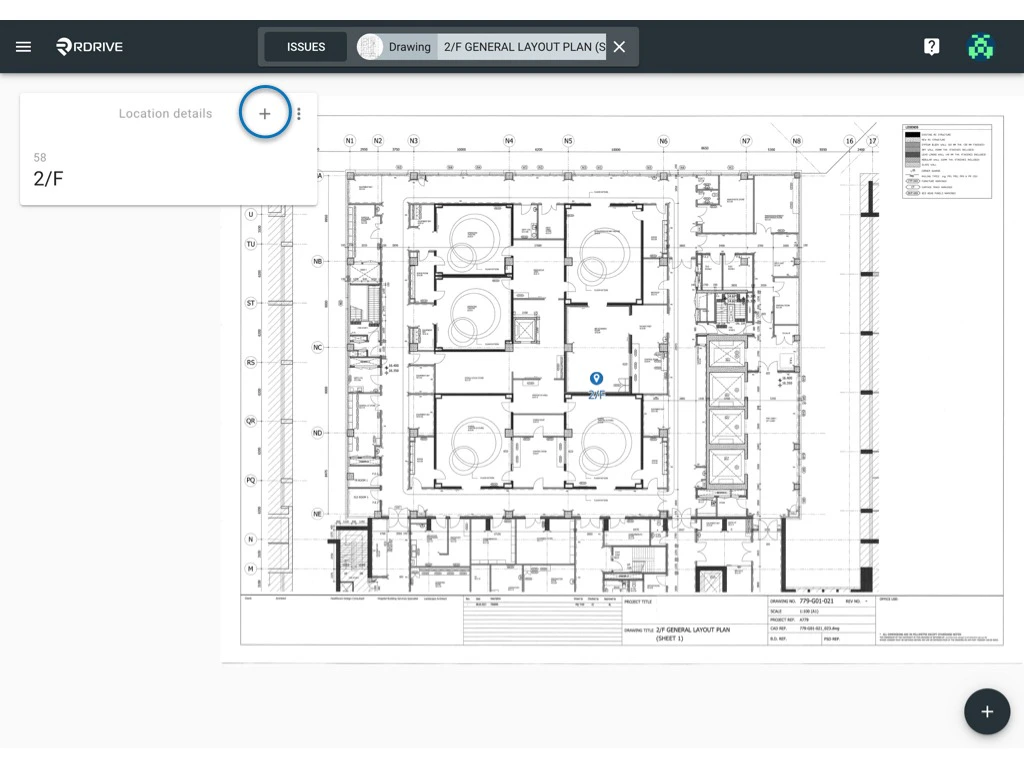This screenshot has width=1024, height=768.
Task: Click the RDRIVE logo
Action: click(88, 46)
